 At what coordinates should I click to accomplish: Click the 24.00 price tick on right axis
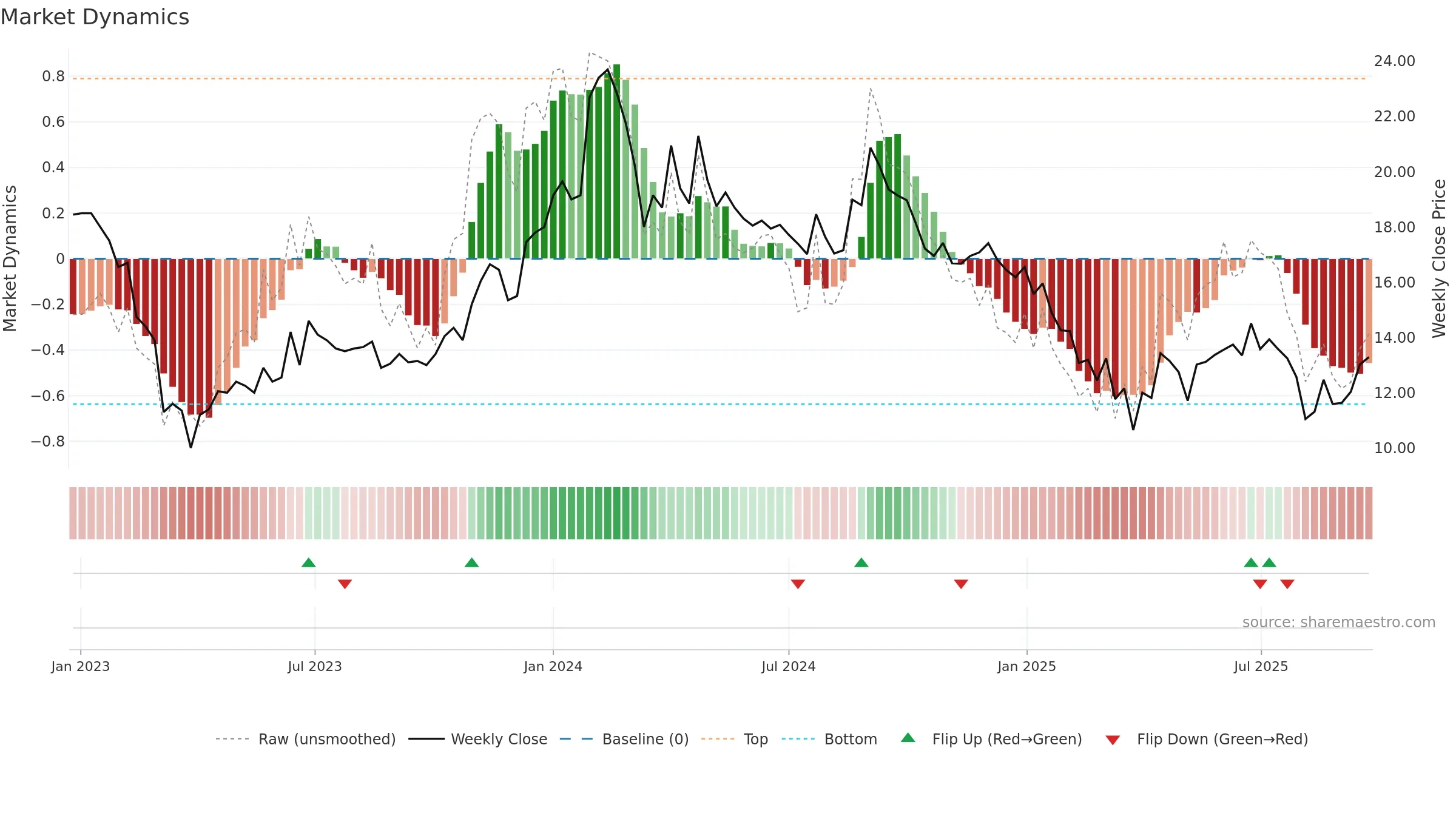tap(1395, 61)
